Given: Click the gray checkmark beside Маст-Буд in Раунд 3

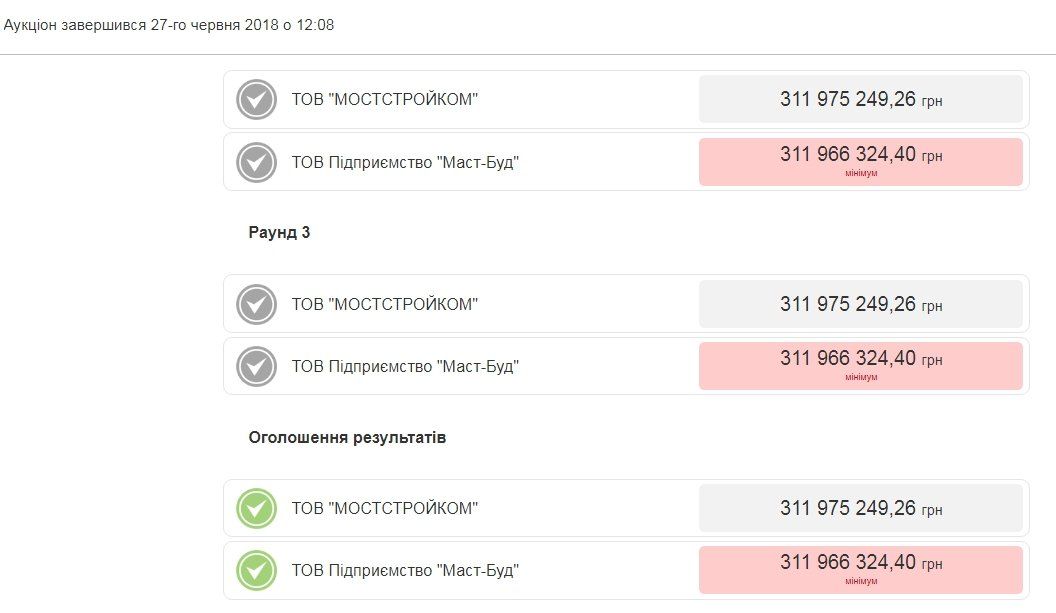Looking at the screenshot, I should [x=257, y=366].
